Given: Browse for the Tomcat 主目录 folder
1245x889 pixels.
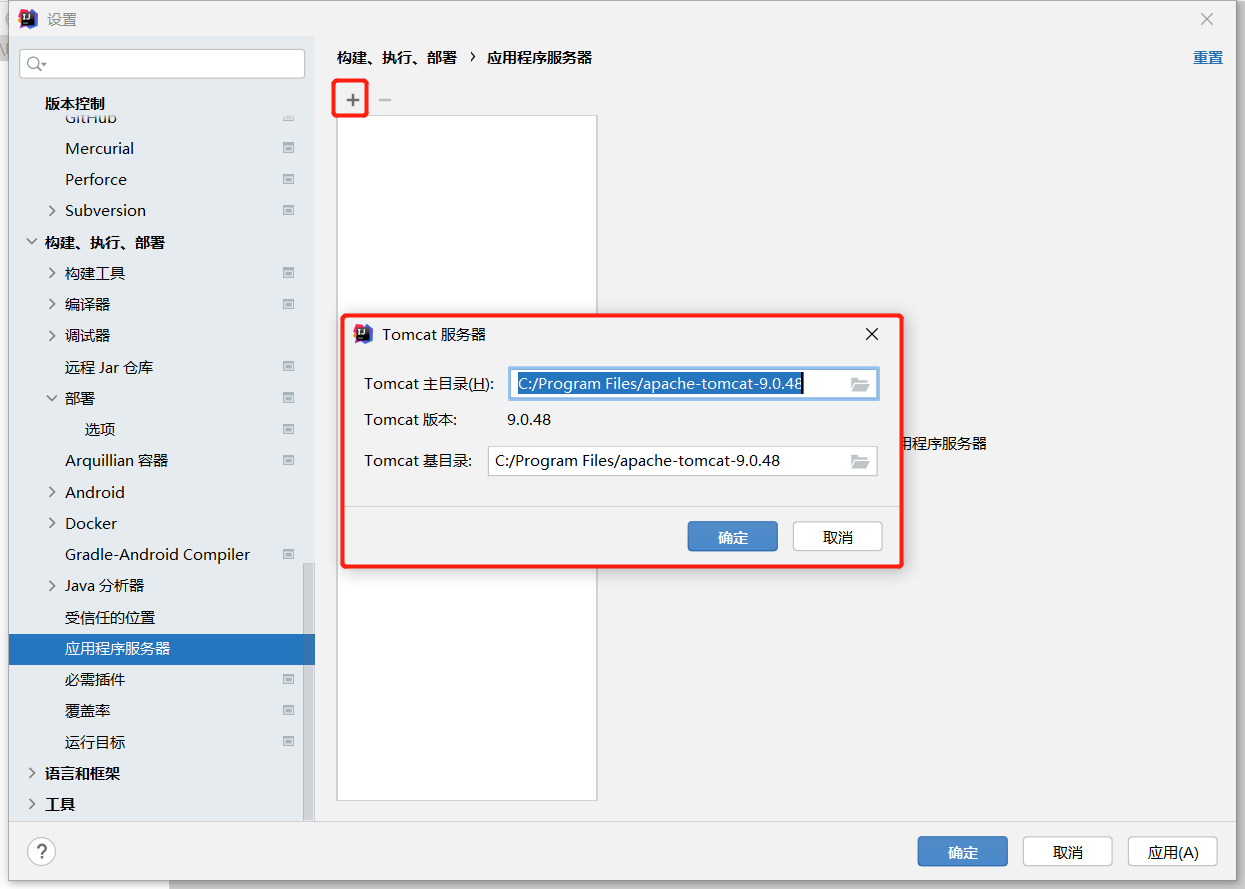Looking at the screenshot, I should (860, 384).
